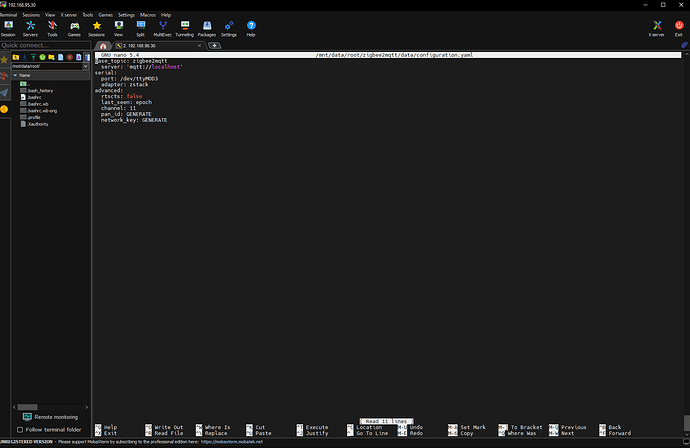Open the MultiExec mode icon
Viewport: 690px width, 448px height.
[162, 29]
